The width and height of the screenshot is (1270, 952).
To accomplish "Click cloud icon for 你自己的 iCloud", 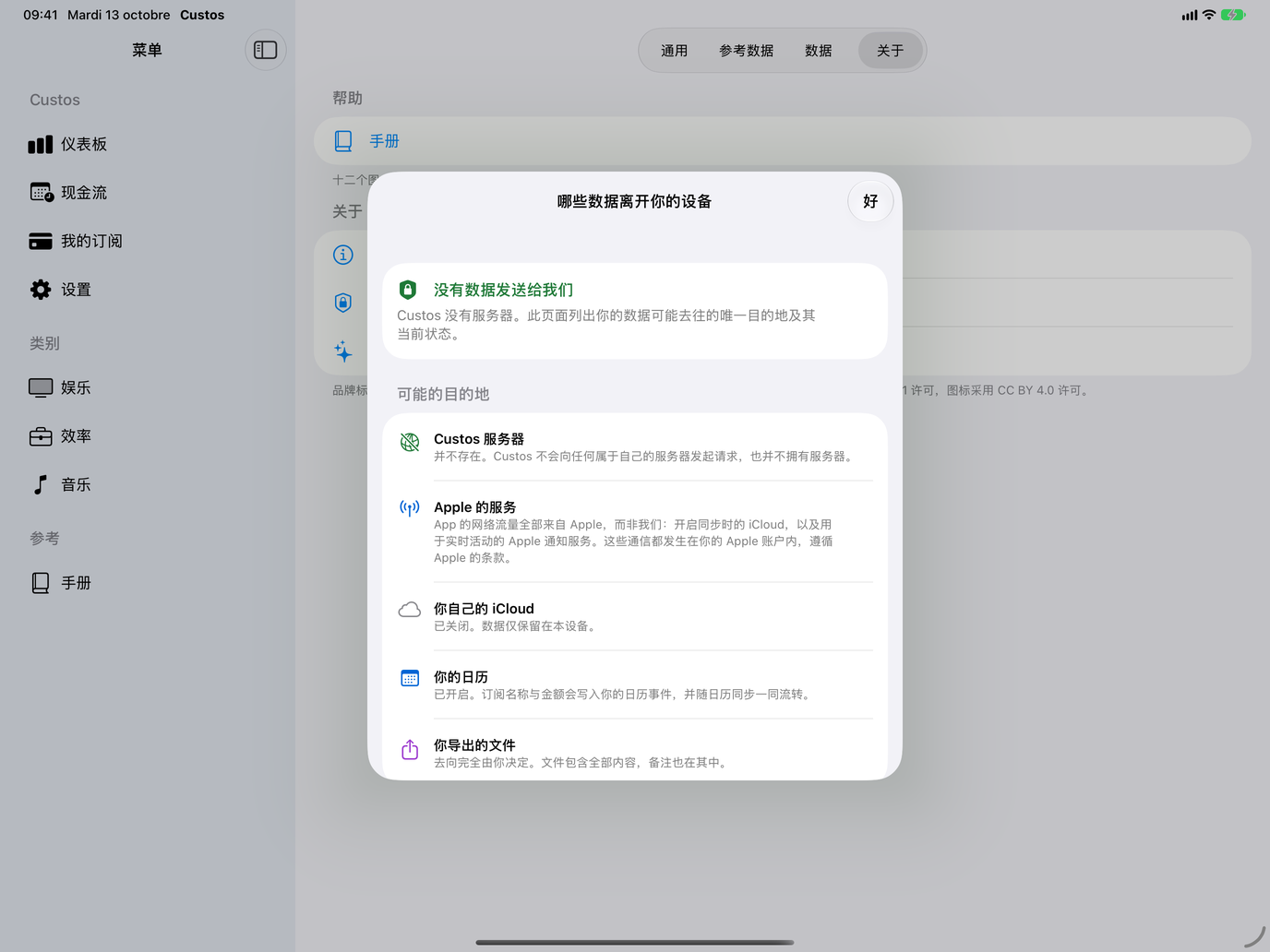I will tap(410, 610).
